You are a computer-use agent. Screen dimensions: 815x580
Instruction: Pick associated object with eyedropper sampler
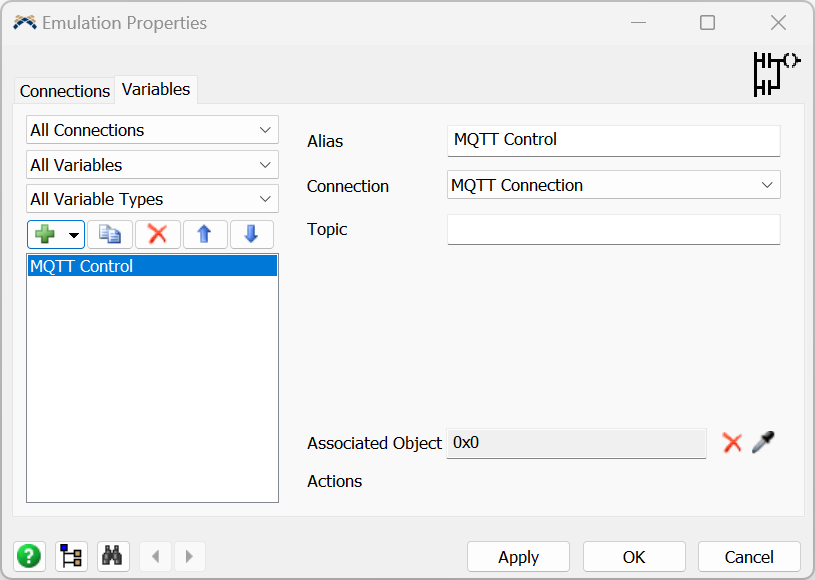763,442
